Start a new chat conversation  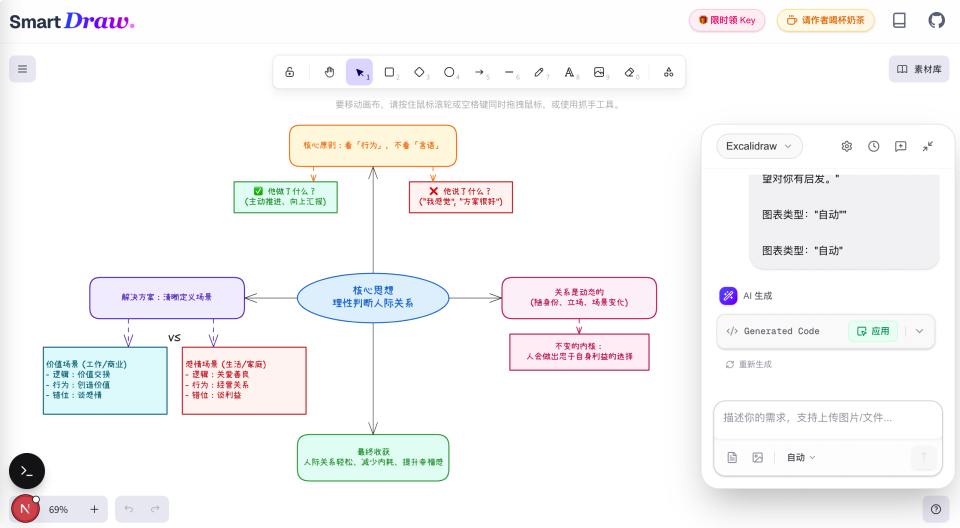pos(901,146)
